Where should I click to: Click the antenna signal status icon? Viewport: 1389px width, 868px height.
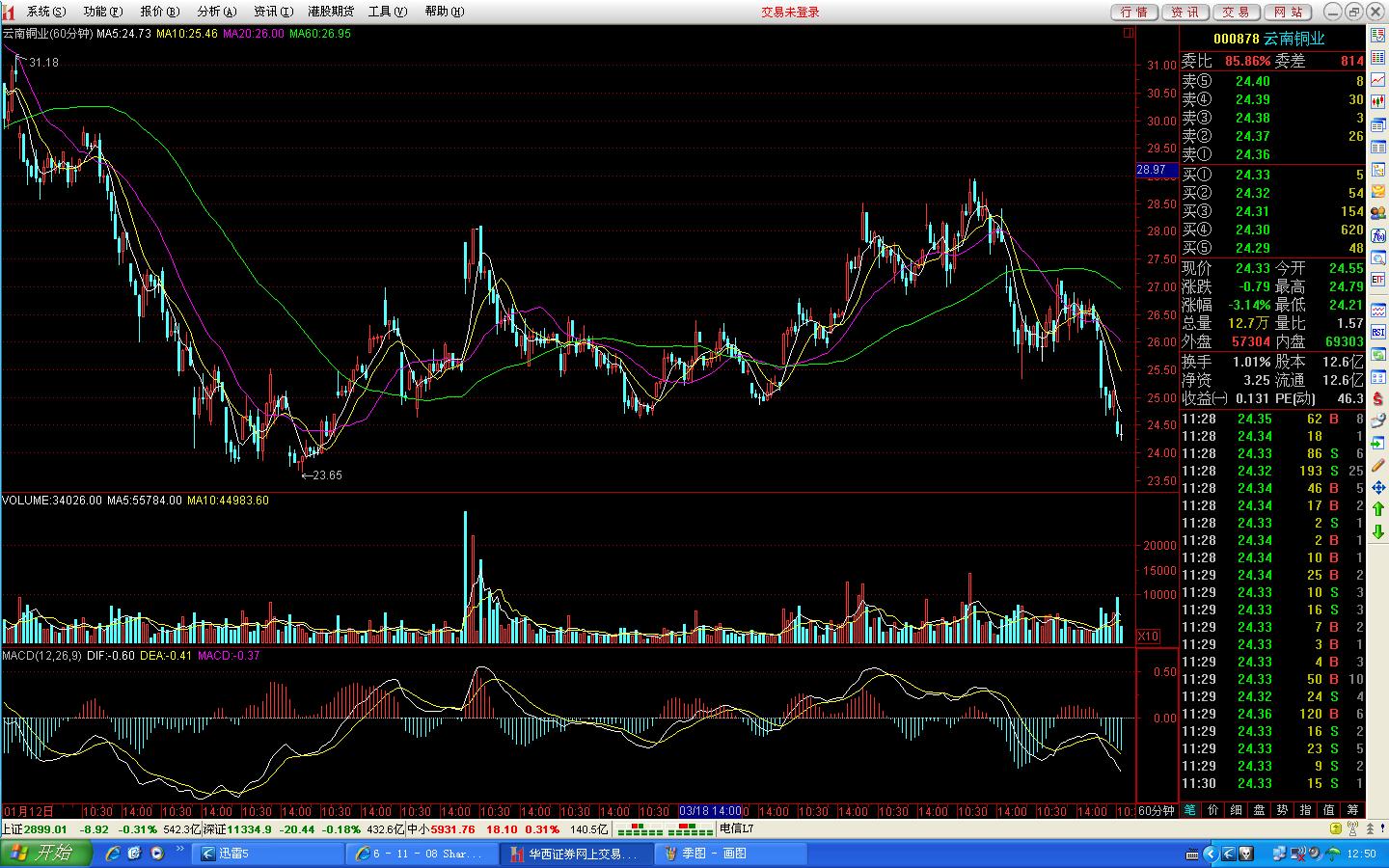(1353, 828)
